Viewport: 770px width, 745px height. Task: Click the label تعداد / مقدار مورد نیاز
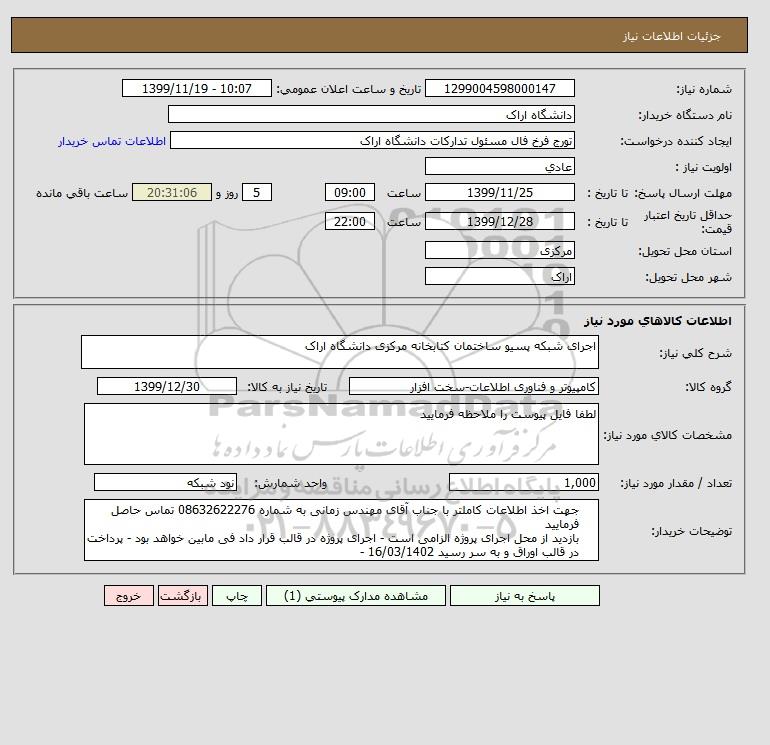click(x=676, y=483)
